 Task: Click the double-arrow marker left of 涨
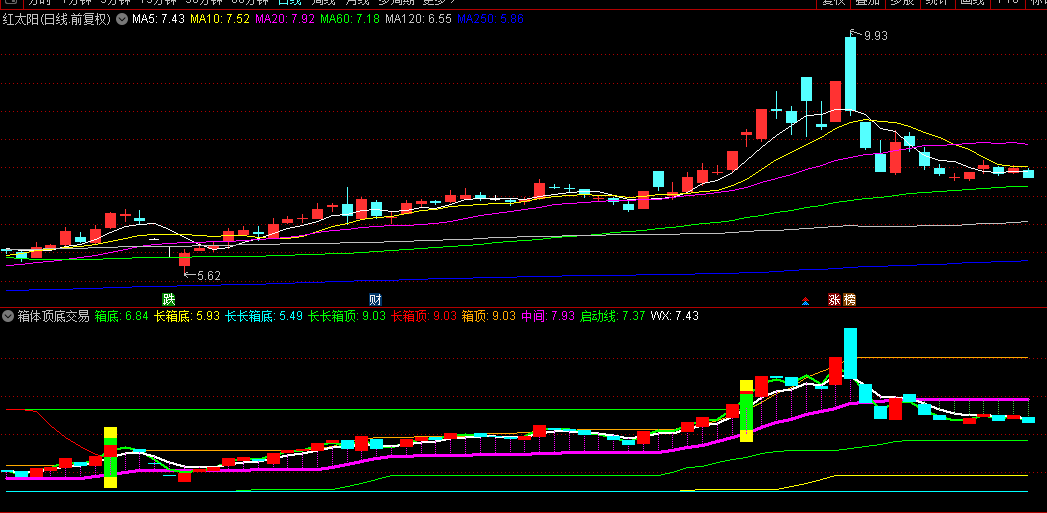(x=805, y=301)
